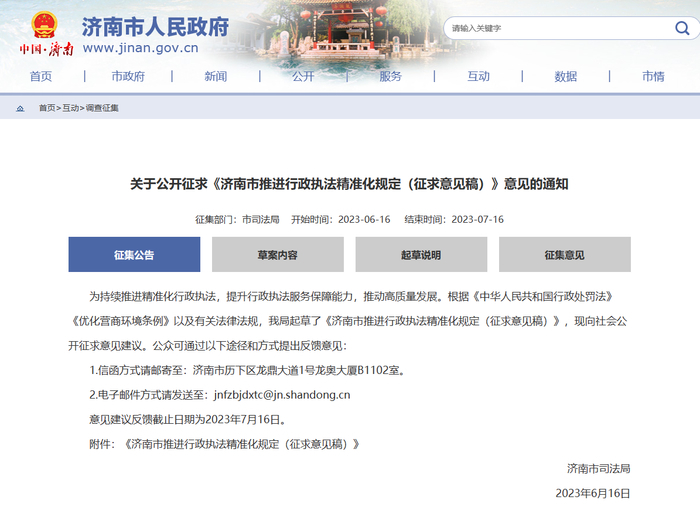The height and width of the screenshot is (517, 700).
Task: Click the national emblem logo
Action: 44,25
